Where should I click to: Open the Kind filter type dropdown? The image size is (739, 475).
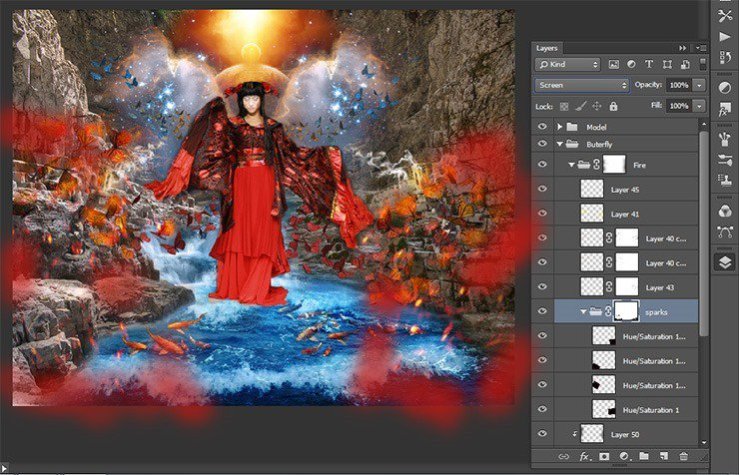(567, 65)
